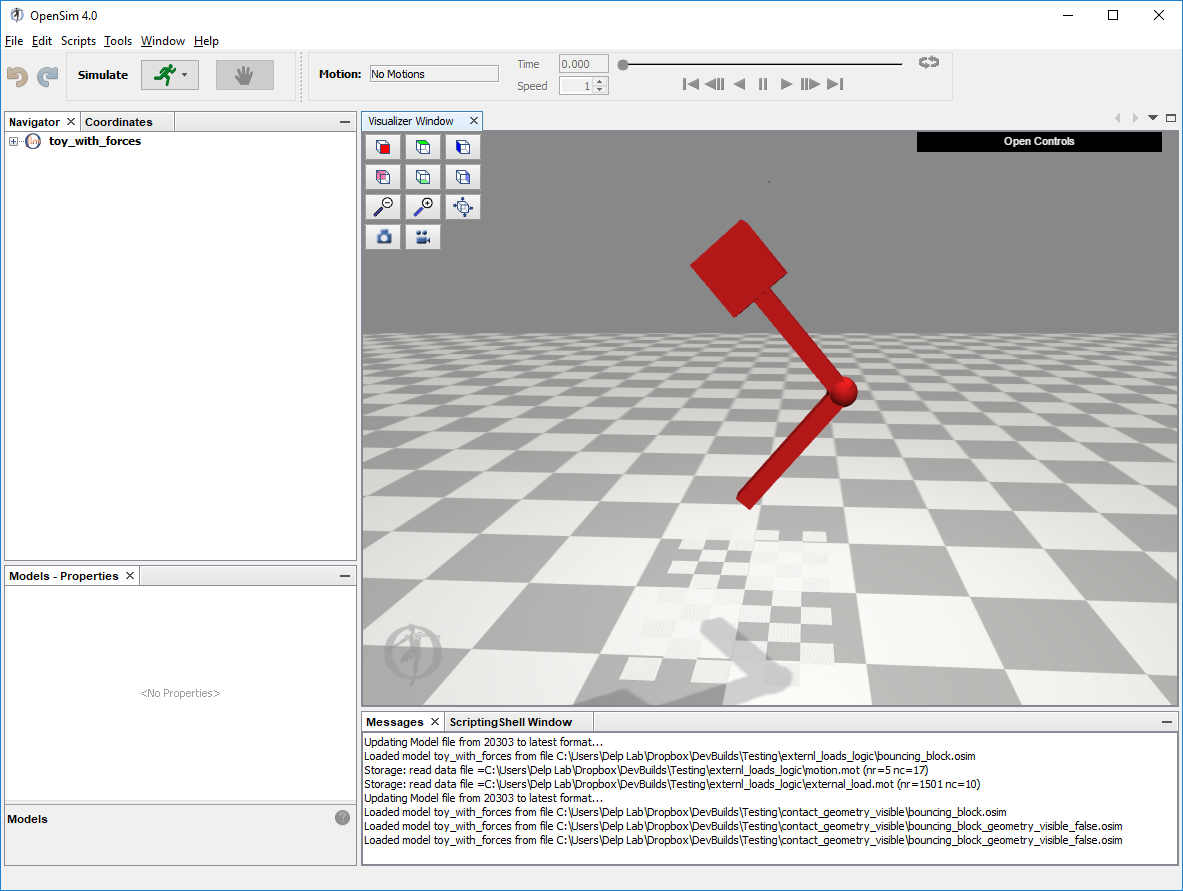The image size is (1183, 891).
Task: Click the running figure Simulate icon
Action: click(163, 74)
